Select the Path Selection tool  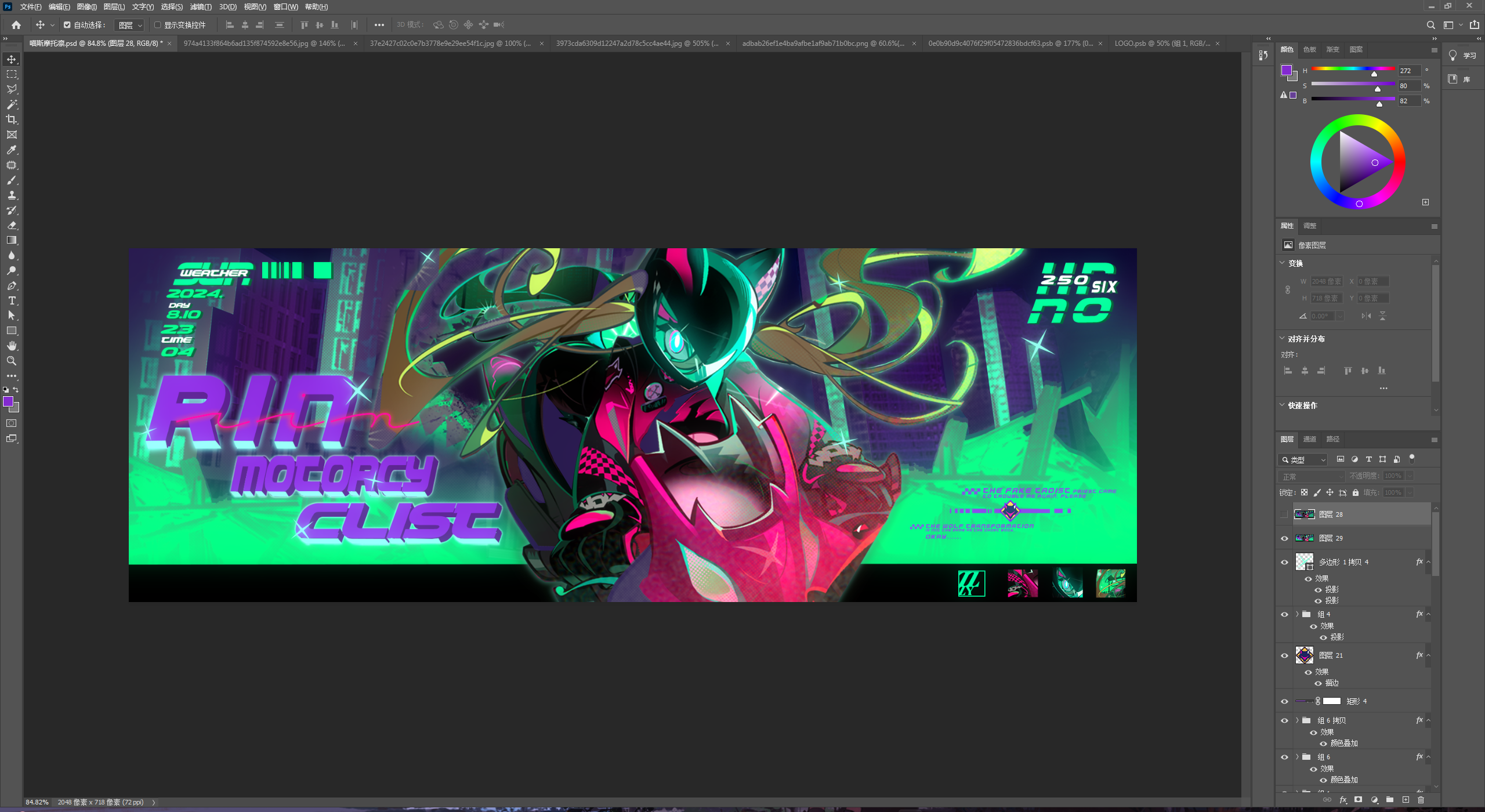coord(12,316)
